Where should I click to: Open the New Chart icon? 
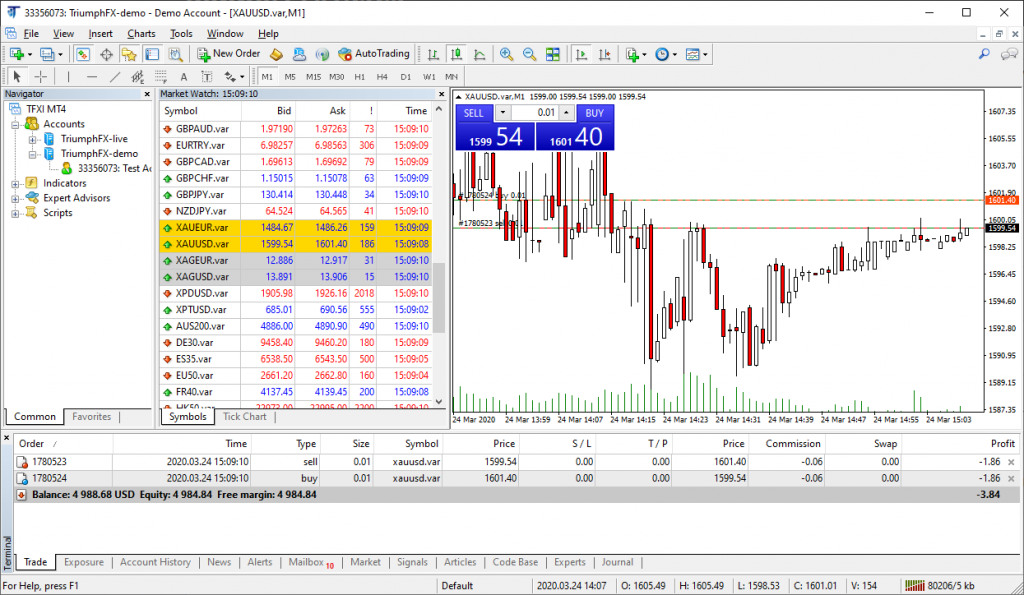tap(16, 54)
